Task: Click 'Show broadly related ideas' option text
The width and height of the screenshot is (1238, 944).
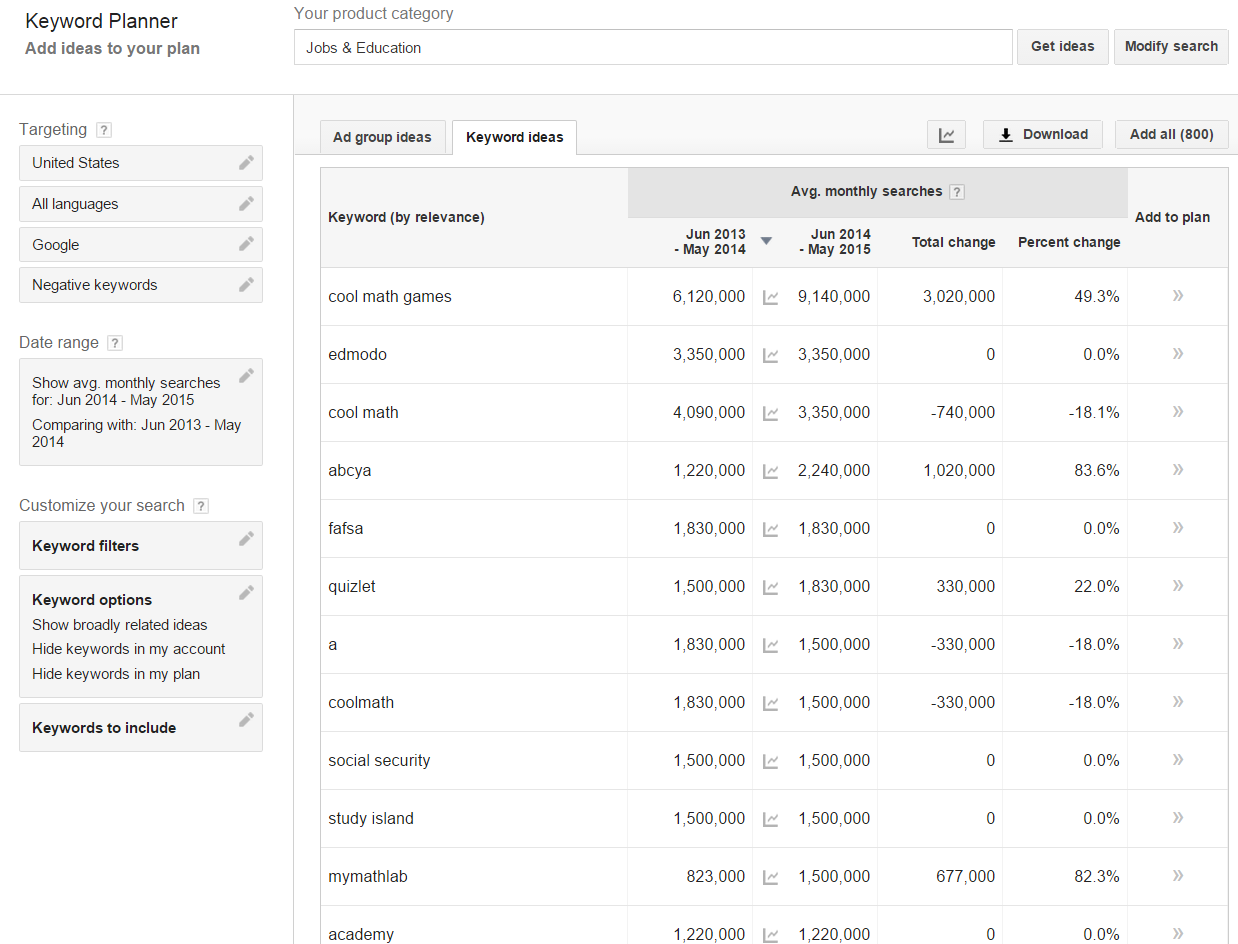Action: (x=120, y=625)
